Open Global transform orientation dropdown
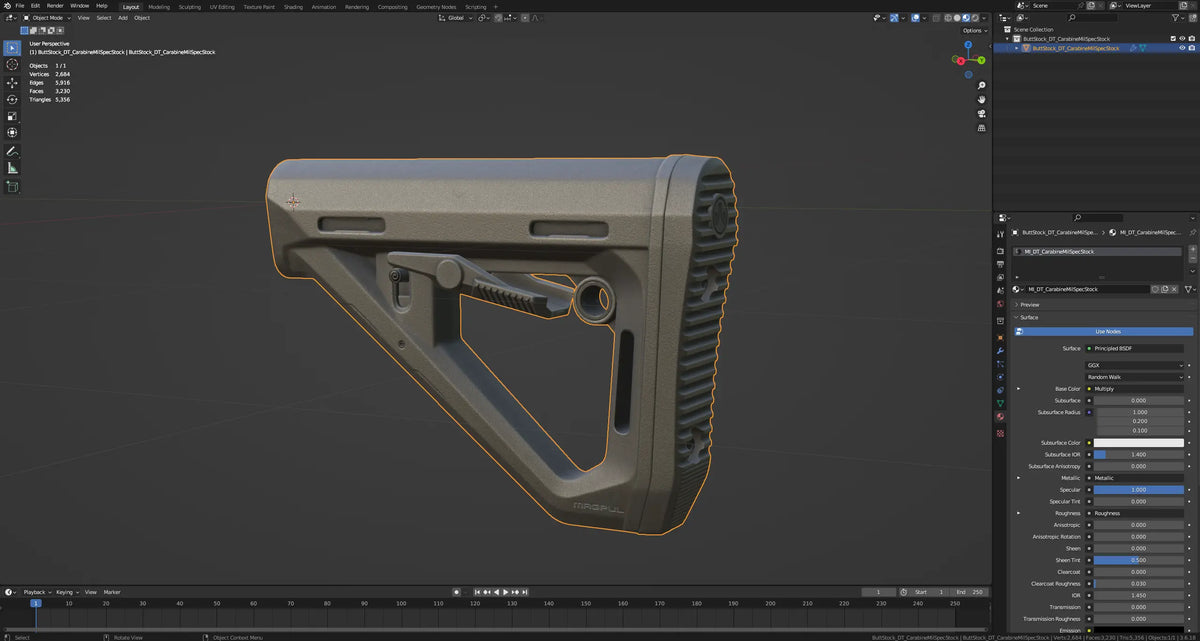 pos(456,18)
